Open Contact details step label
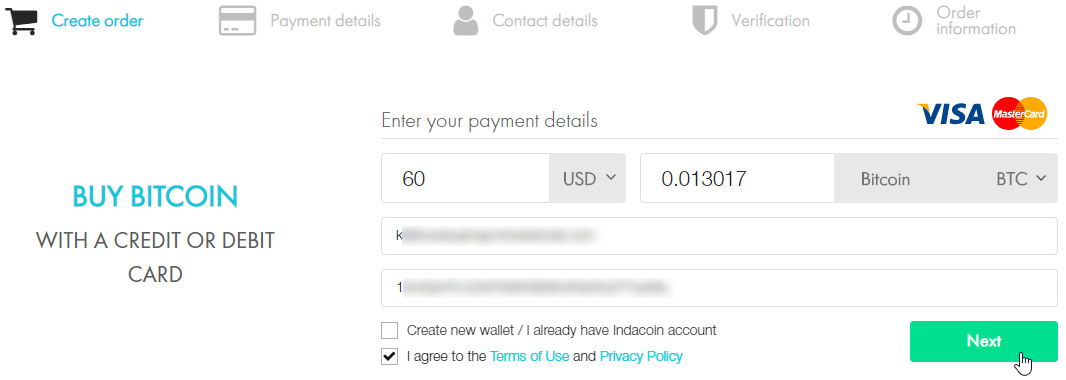This screenshot has height=380, width=1066. (545, 21)
